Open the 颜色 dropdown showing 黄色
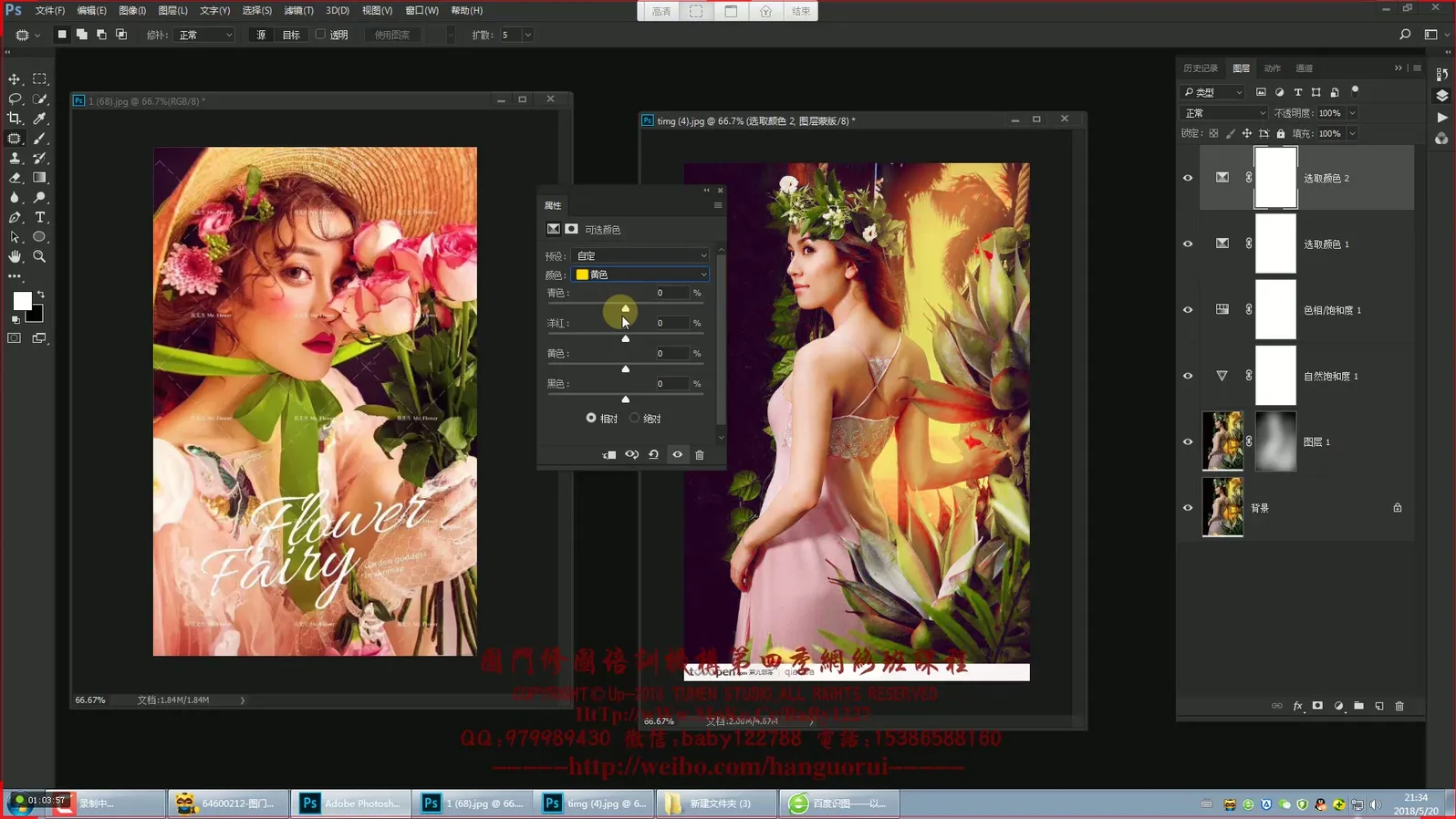This screenshot has width=1456, height=819. pyautogui.click(x=641, y=275)
